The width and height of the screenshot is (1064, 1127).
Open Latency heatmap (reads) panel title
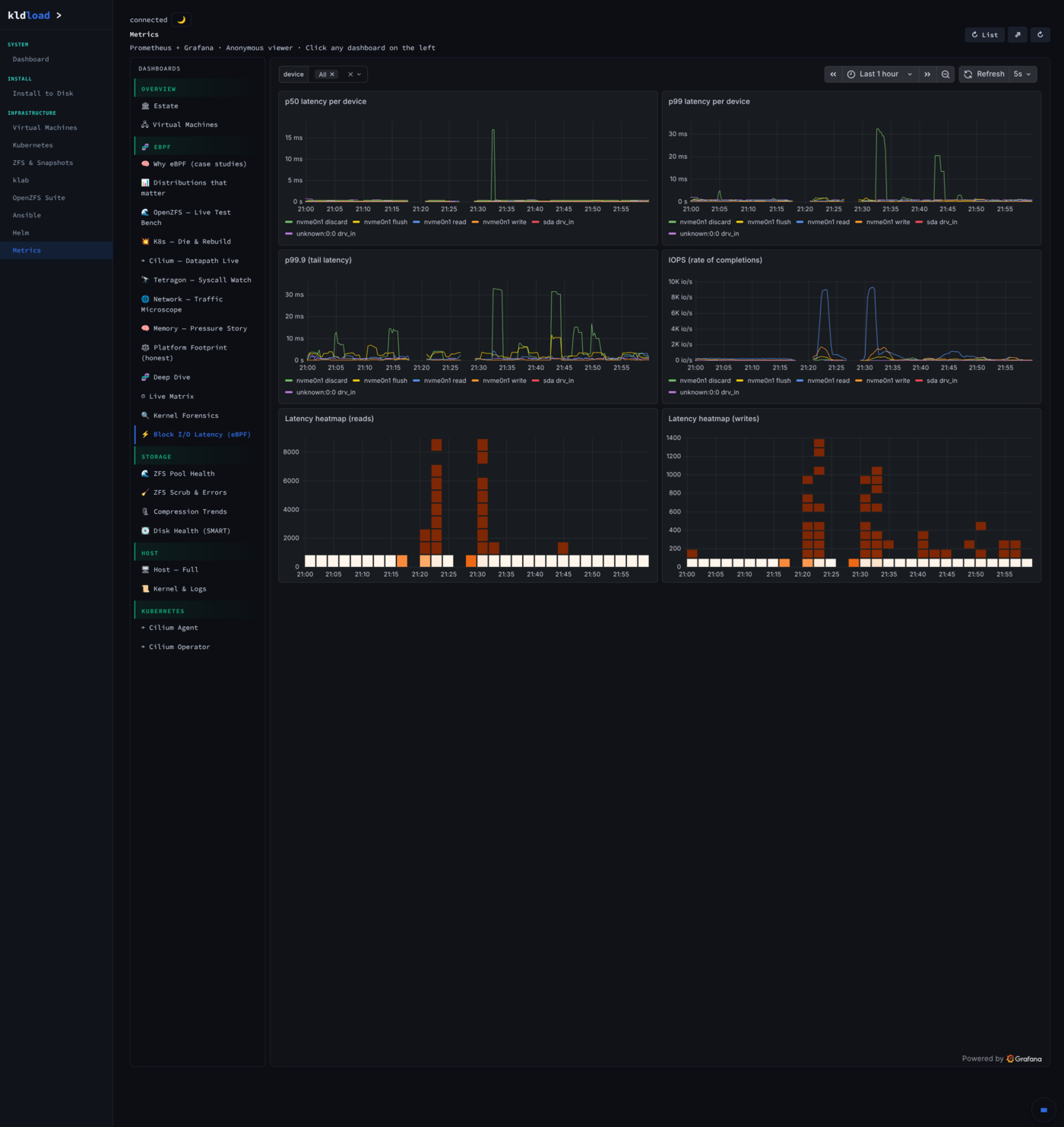(x=329, y=419)
